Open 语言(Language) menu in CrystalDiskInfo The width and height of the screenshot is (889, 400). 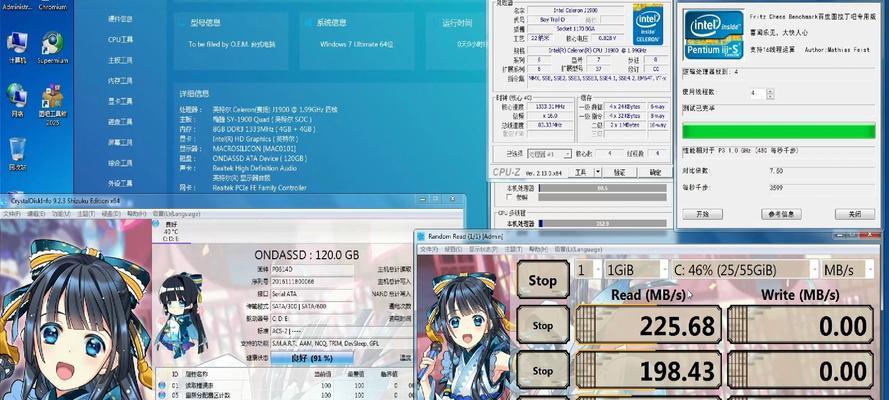point(176,214)
